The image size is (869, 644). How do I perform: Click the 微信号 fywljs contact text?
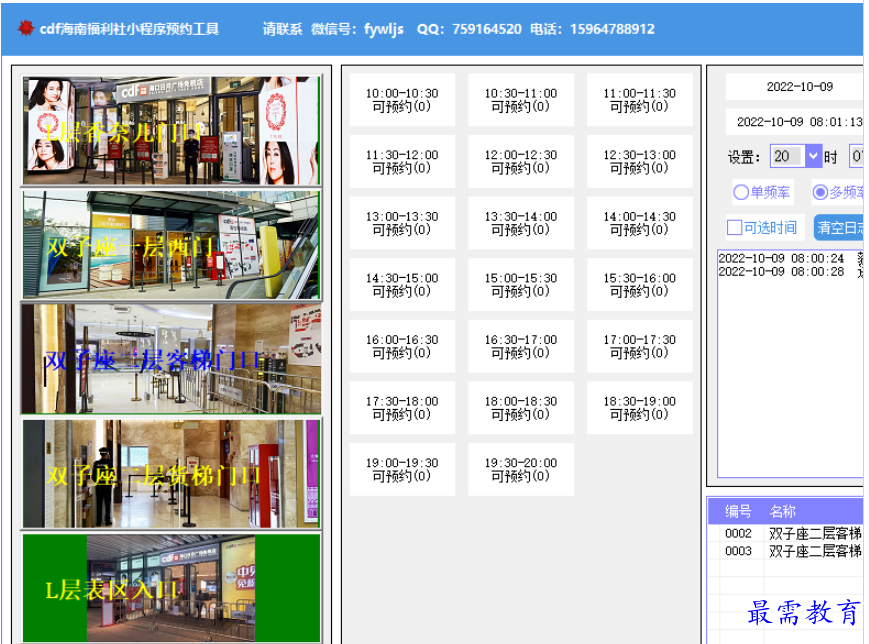[x=357, y=29]
